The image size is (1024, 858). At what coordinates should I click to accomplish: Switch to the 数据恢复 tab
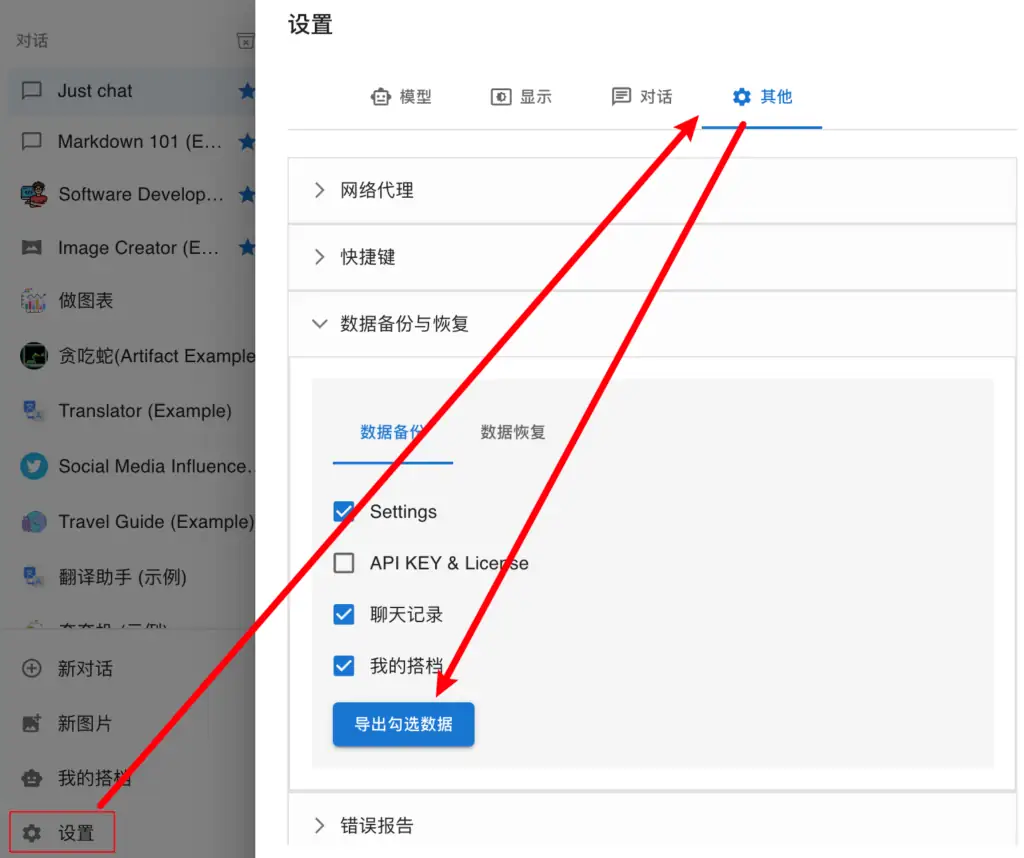(511, 432)
